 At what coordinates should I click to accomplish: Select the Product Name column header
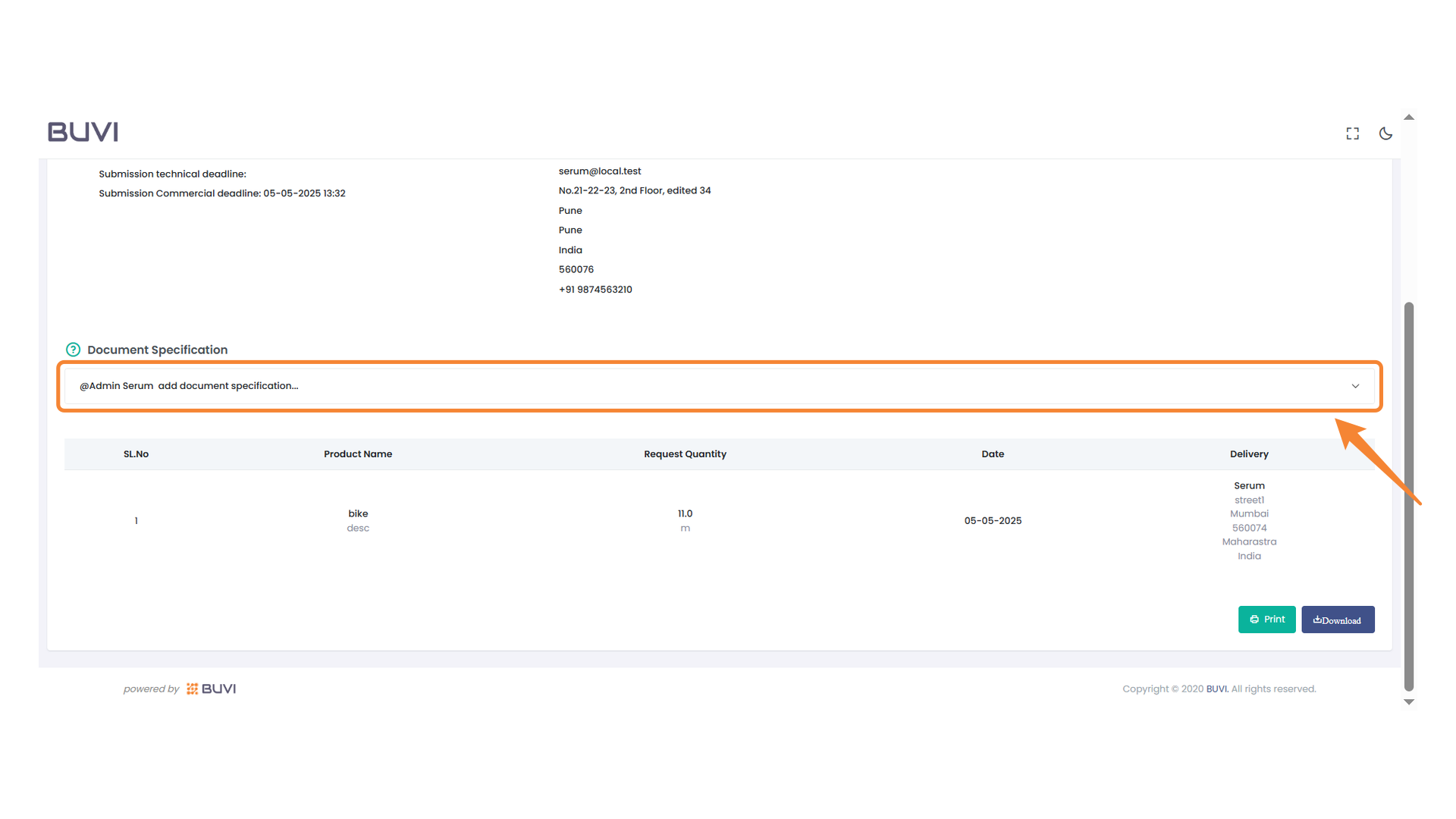click(x=358, y=453)
